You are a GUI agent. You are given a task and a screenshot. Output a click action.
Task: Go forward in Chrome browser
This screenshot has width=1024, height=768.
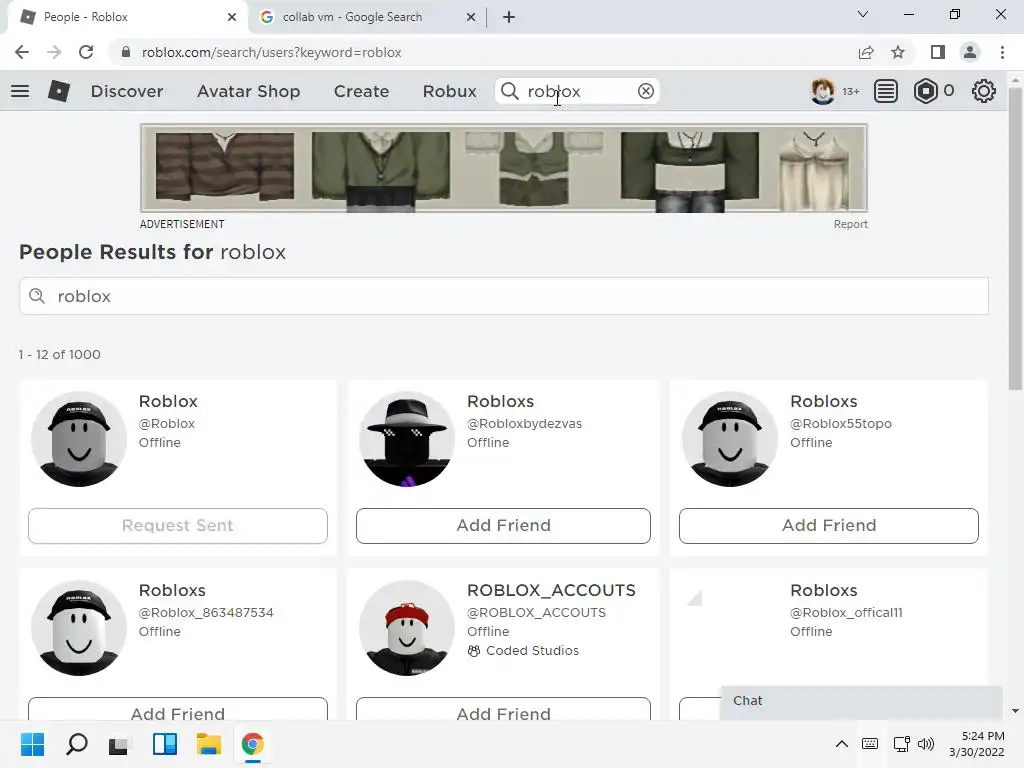(x=54, y=52)
